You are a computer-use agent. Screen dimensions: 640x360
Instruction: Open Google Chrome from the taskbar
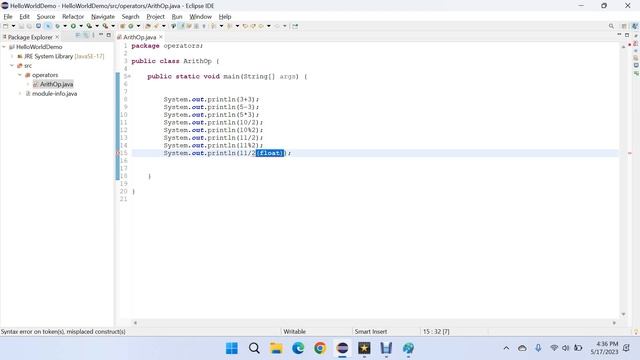point(320,348)
